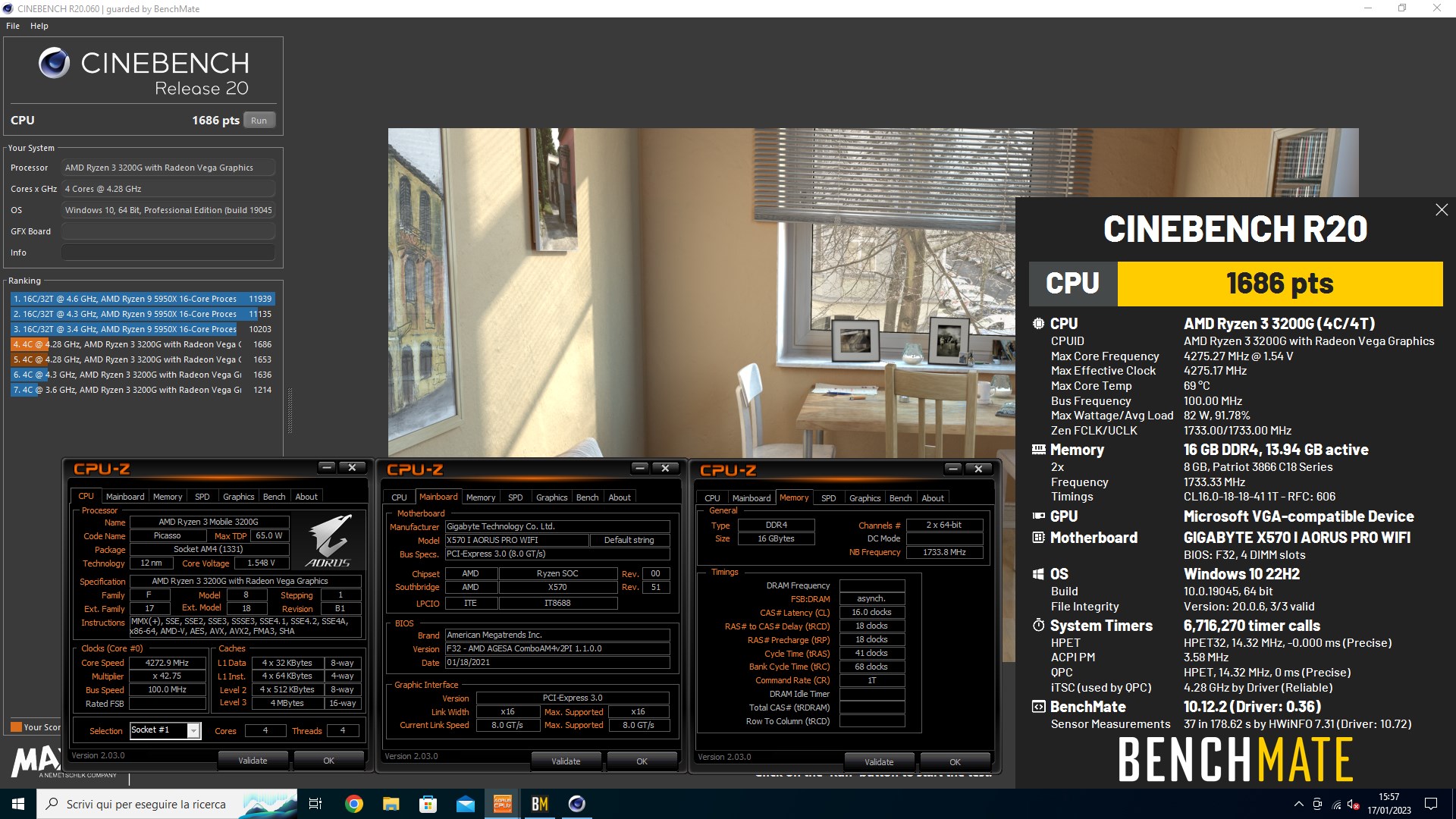Click OK in Memory CPU-Z window
This screenshot has width=1456, height=819.
click(955, 762)
